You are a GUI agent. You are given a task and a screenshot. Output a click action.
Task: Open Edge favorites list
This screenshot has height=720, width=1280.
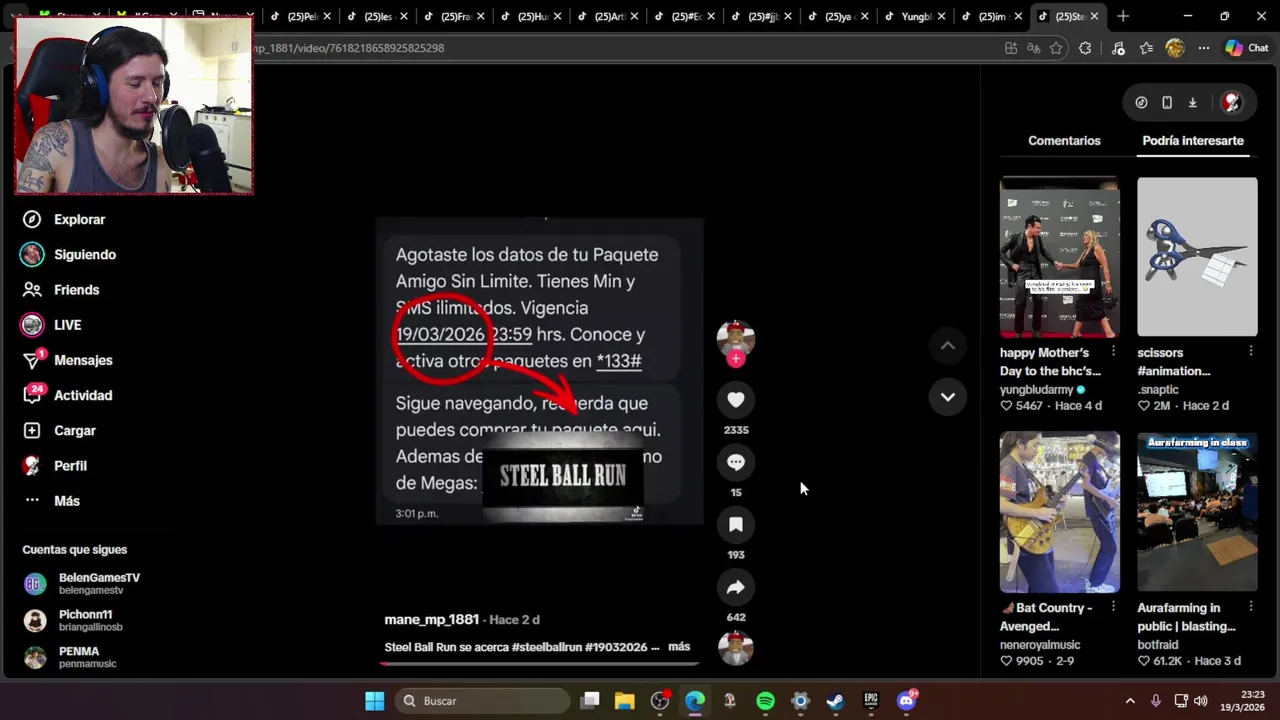click(x=1146, y=48)
